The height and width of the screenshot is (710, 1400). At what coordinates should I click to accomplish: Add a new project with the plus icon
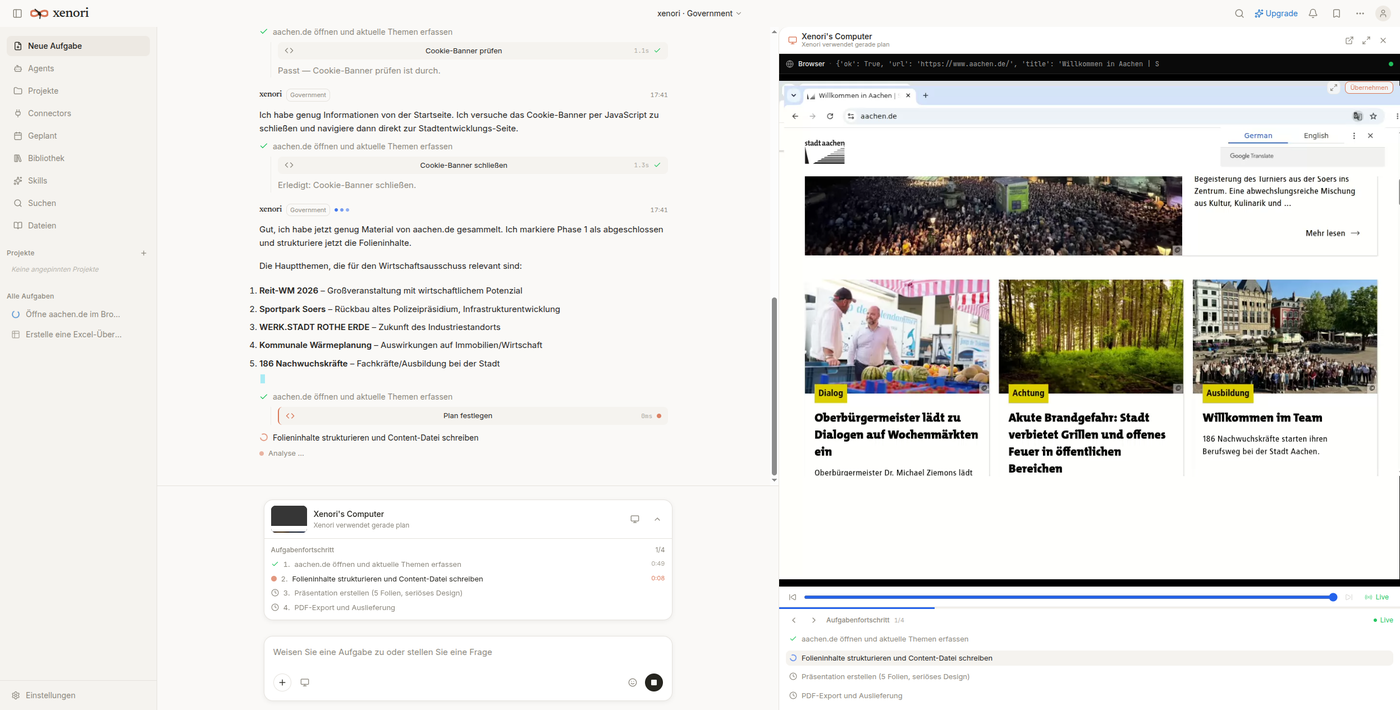tap(143, 253)
